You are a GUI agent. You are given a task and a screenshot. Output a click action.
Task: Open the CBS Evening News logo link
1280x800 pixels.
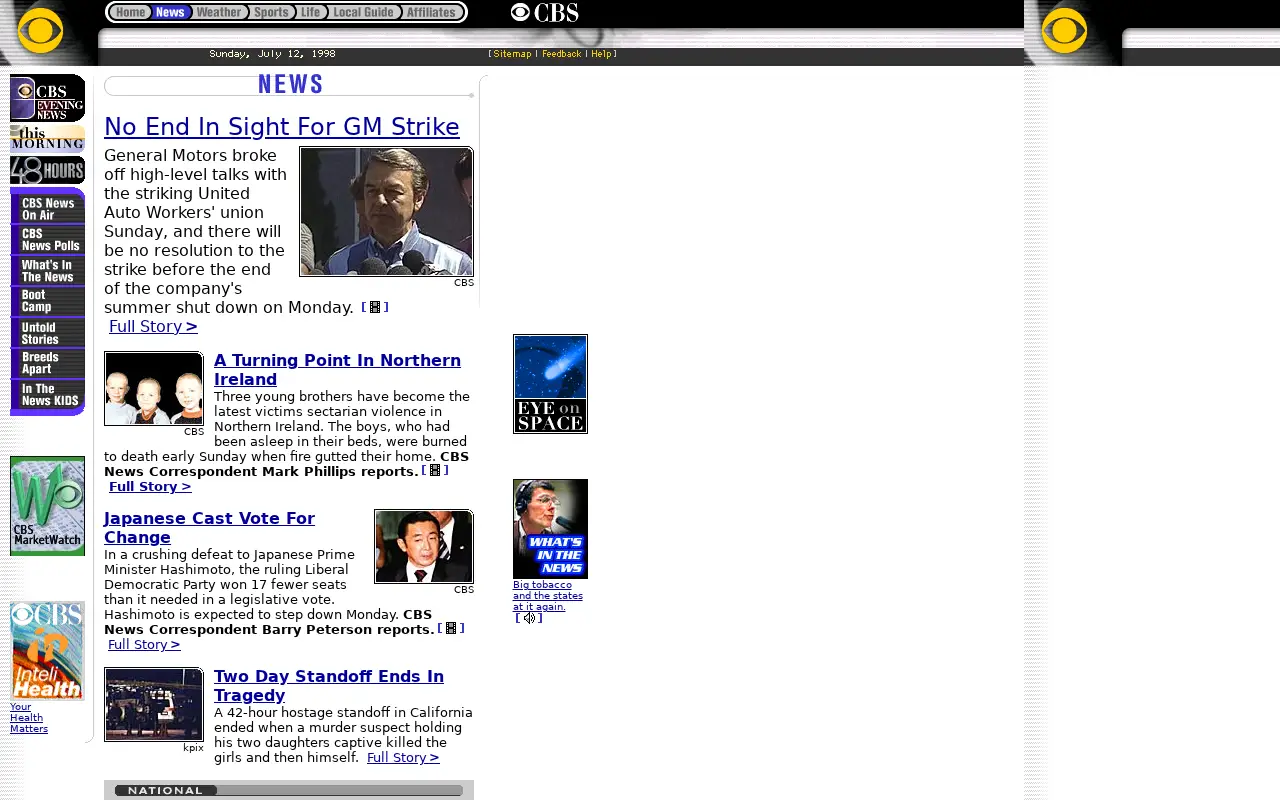[x=47, y=98]
